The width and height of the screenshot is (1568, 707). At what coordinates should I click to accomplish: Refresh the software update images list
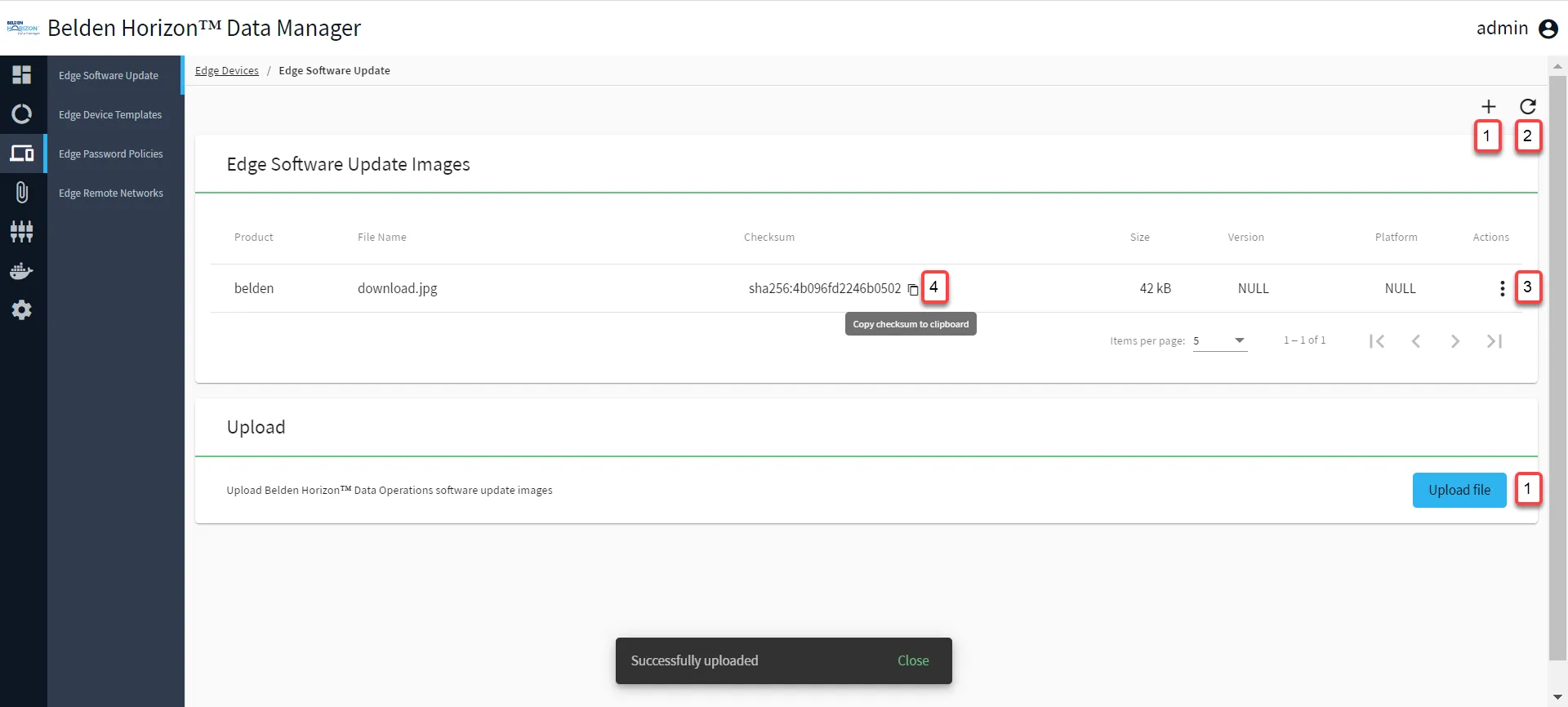[x=1528, y=107]
